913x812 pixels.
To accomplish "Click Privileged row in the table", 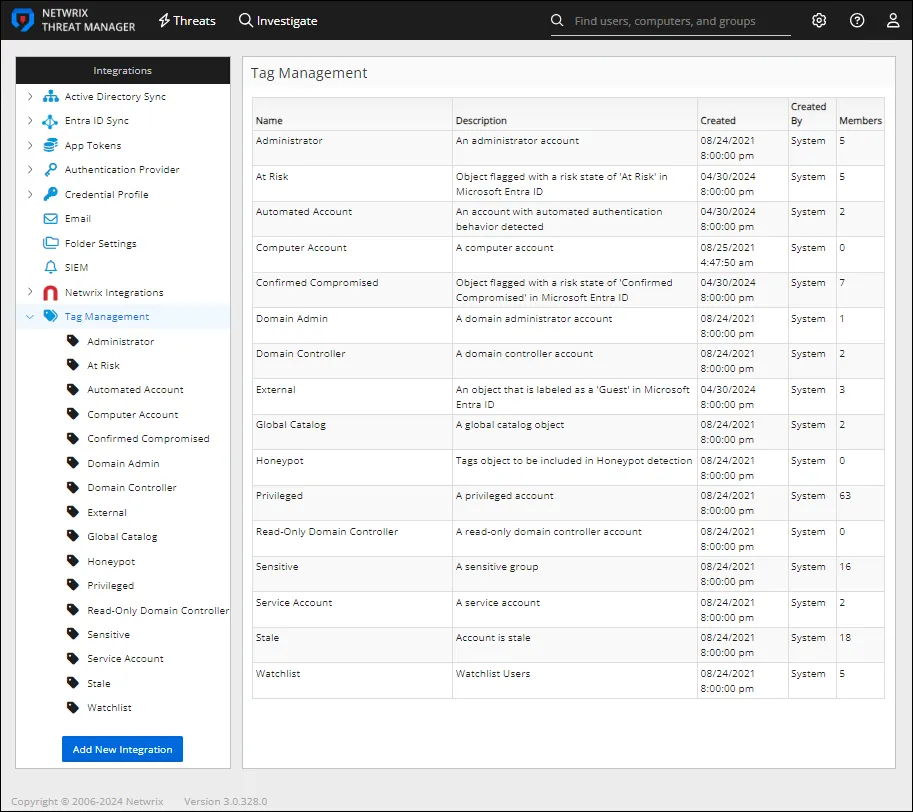I will (568, 503).
